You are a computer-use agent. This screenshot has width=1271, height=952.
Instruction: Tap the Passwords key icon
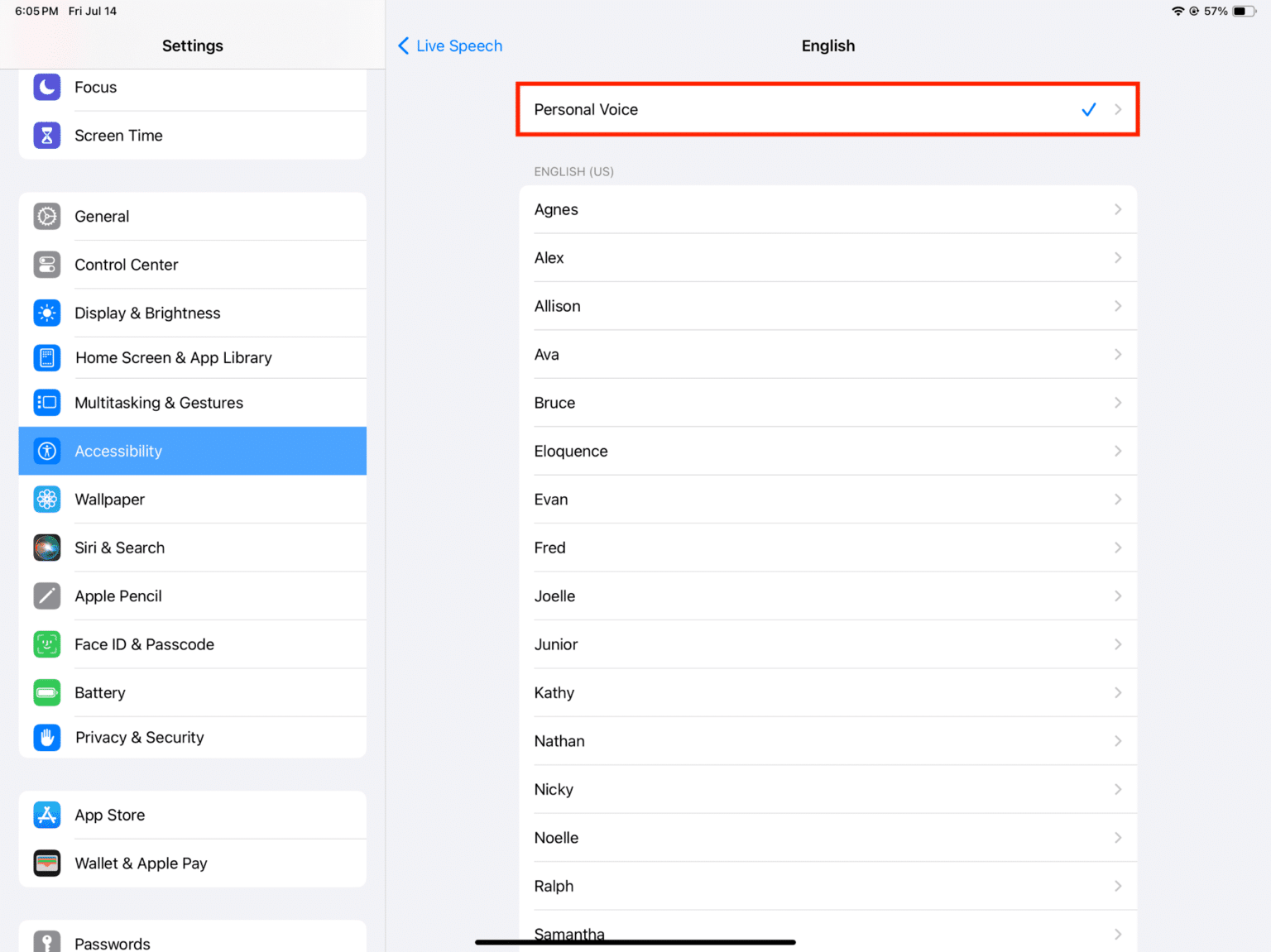47,943
